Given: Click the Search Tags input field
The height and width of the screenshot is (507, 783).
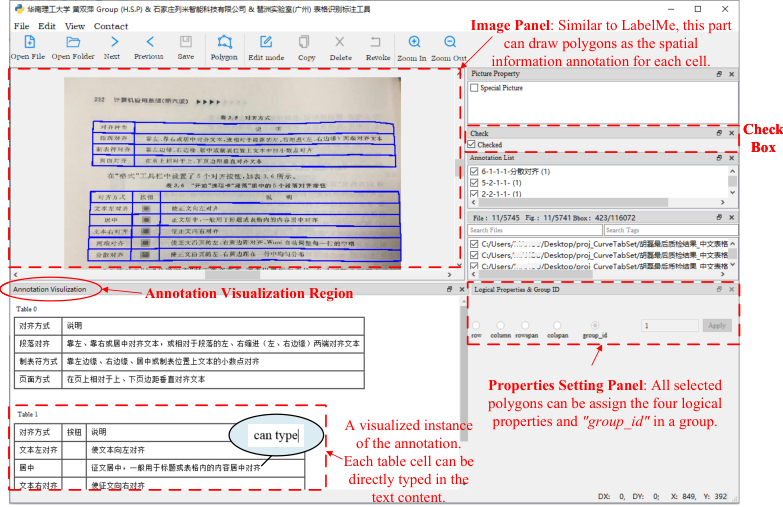Looking at the screenshot, I should pyautogui.click(x=671, y=230).
